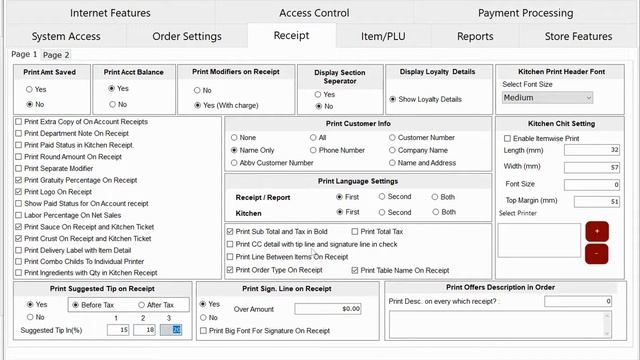The width and height of the screenshot is (640, 360).
Task: Uncheck Print Gratuity Percentage On Receipt
Action: [18, 180]
